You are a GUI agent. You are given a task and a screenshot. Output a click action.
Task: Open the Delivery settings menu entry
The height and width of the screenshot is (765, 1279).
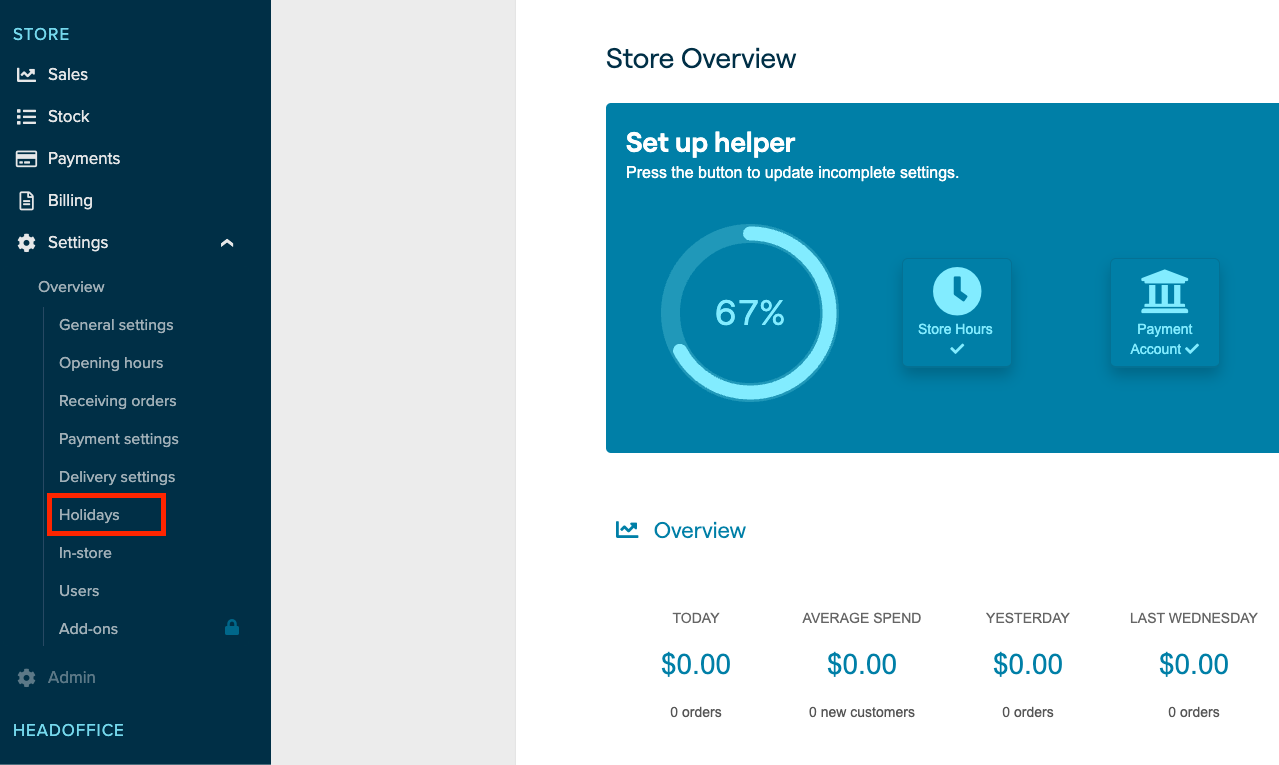point(116,476)
